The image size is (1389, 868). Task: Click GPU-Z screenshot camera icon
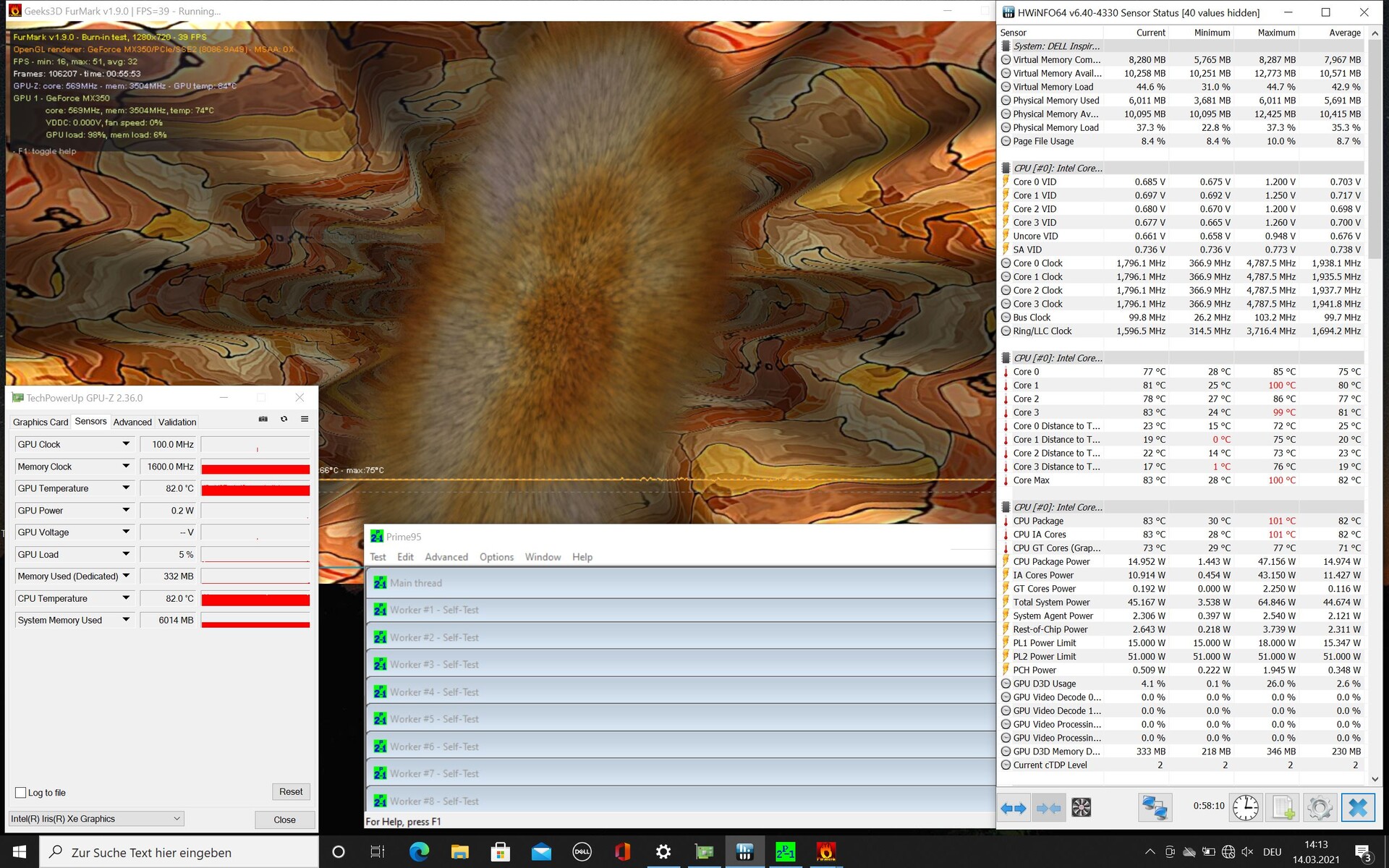(263, 420)
